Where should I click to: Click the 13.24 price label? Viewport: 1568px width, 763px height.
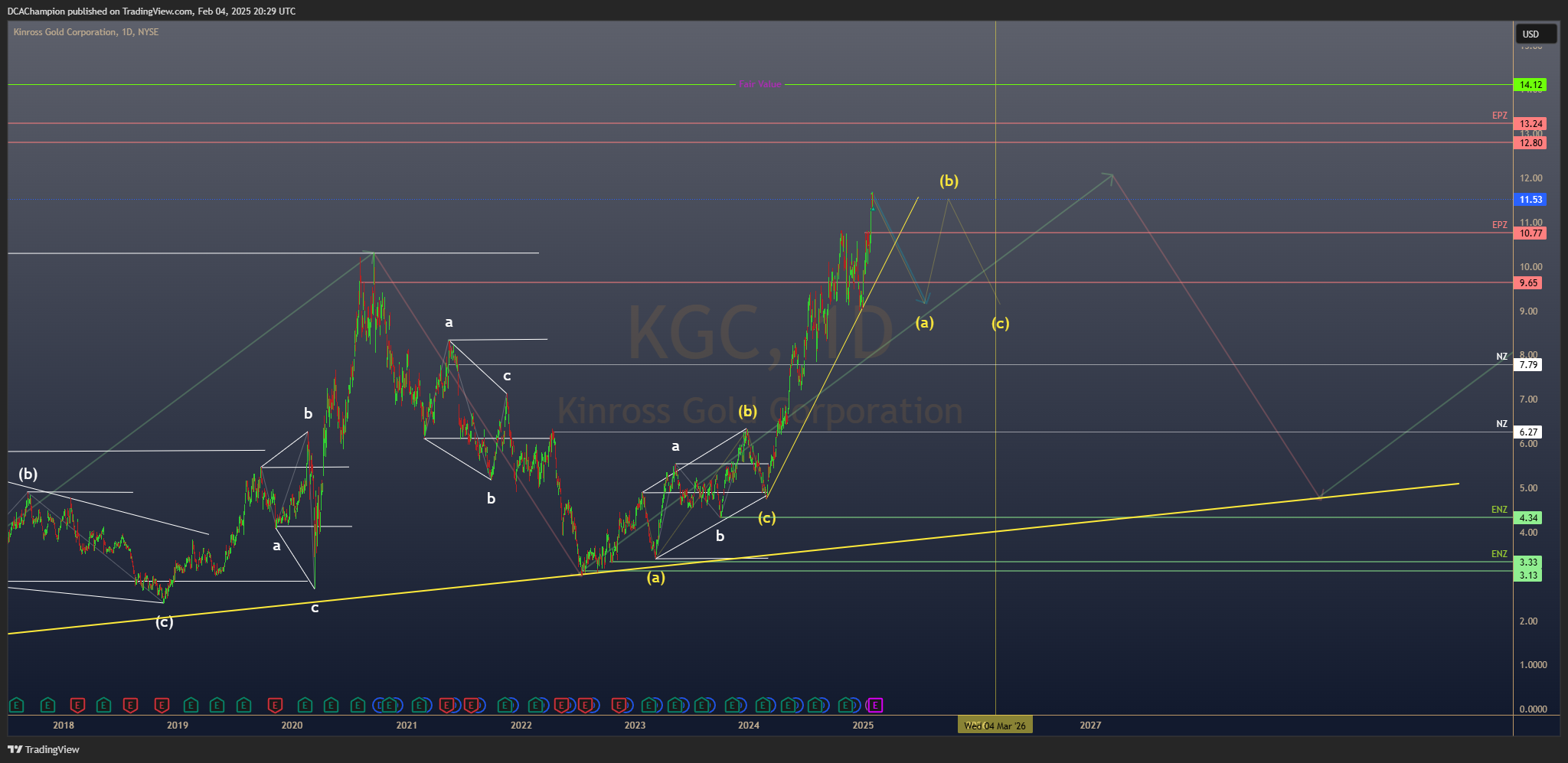1530,124
